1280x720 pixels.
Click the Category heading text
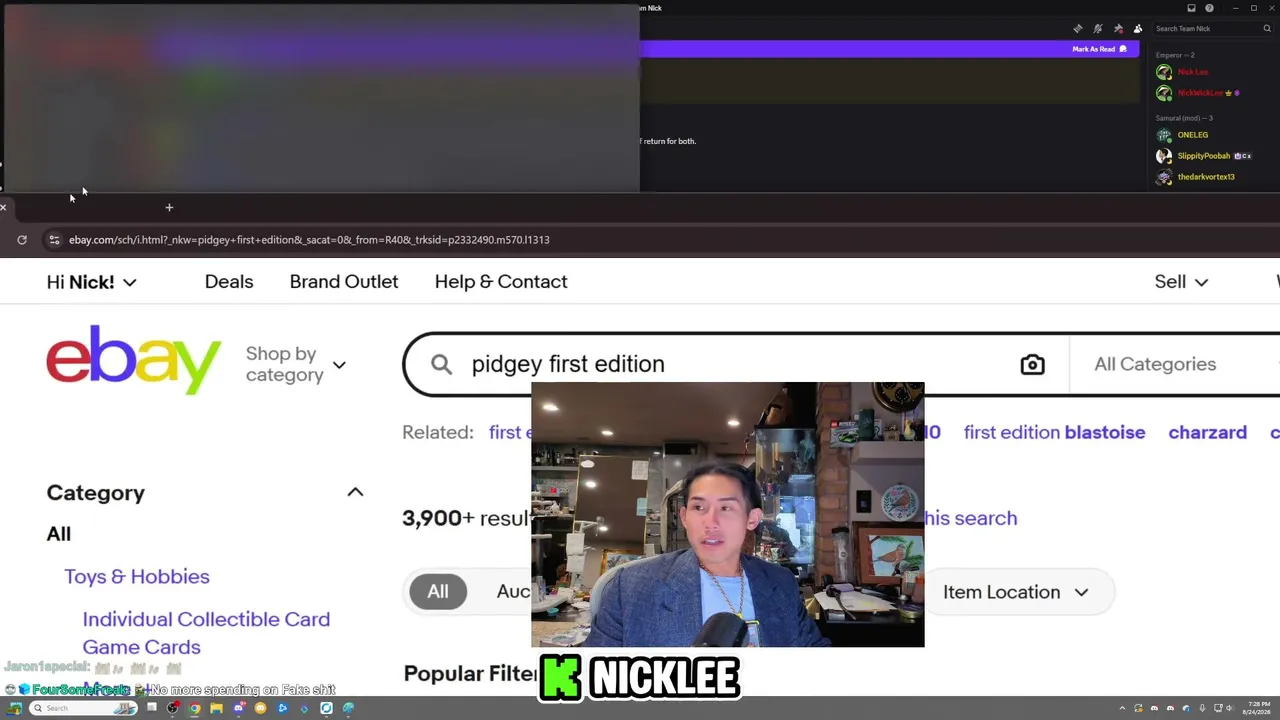pyautogui.click(x=96, y=493)
